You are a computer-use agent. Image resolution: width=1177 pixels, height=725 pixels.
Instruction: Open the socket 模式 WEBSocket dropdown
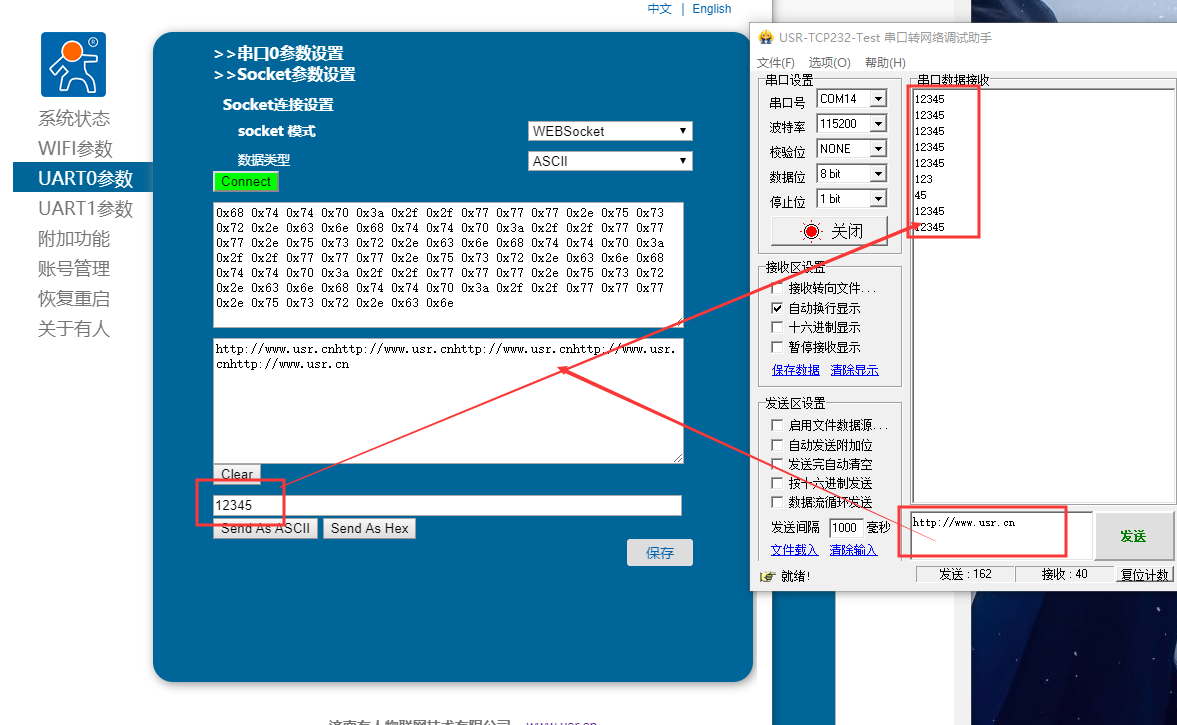610,131
